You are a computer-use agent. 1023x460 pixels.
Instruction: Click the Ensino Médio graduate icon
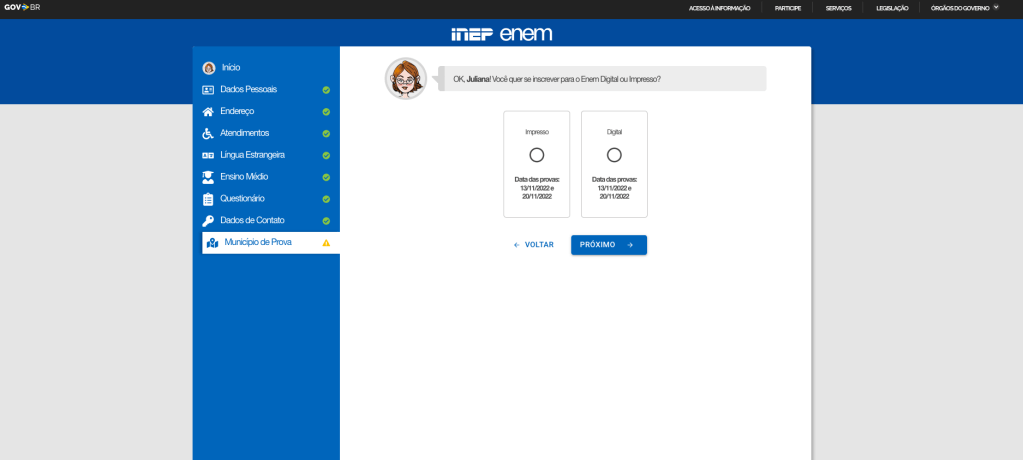click(x=208, y=177)
